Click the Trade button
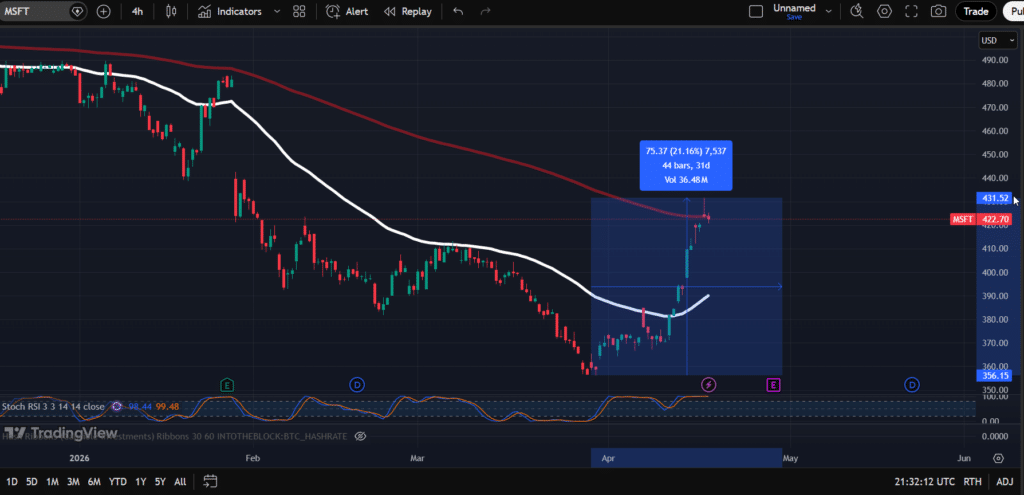 point(975,12)
